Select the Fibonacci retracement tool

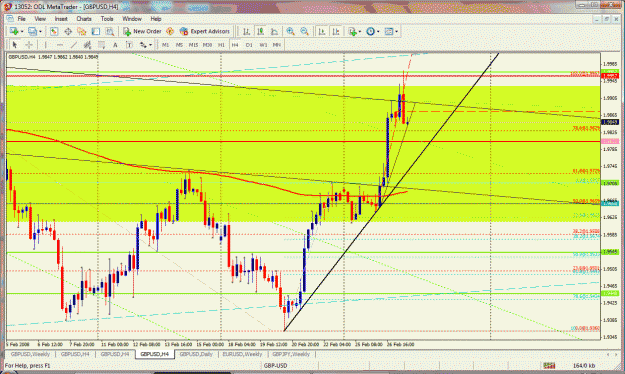(101, 45)
